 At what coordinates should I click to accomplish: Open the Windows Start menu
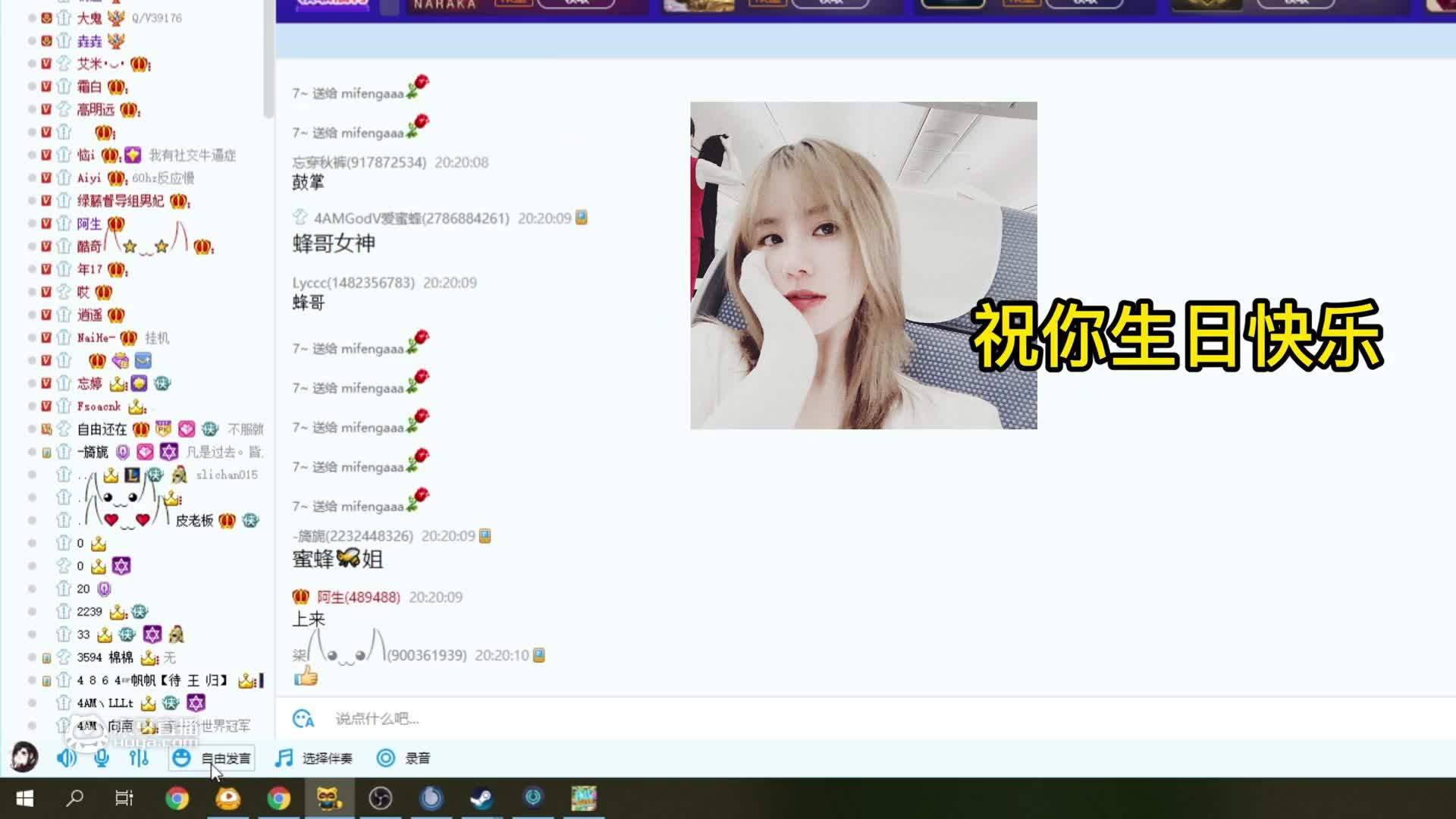pyautogui.click(x=24, y=798)
